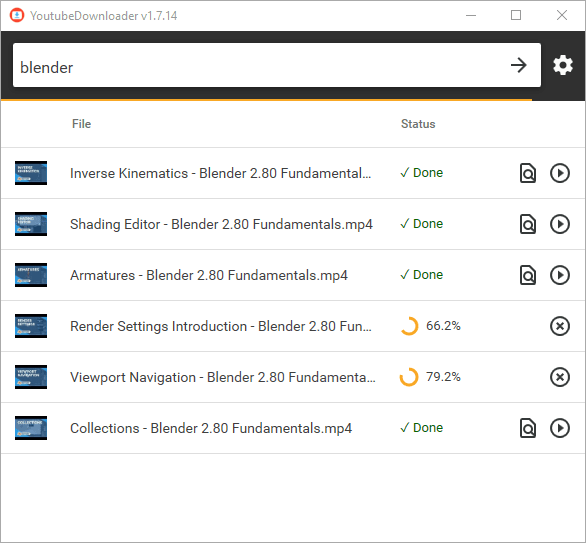
Task: Click the Shading Editor thumbnail
Action: 31,224
